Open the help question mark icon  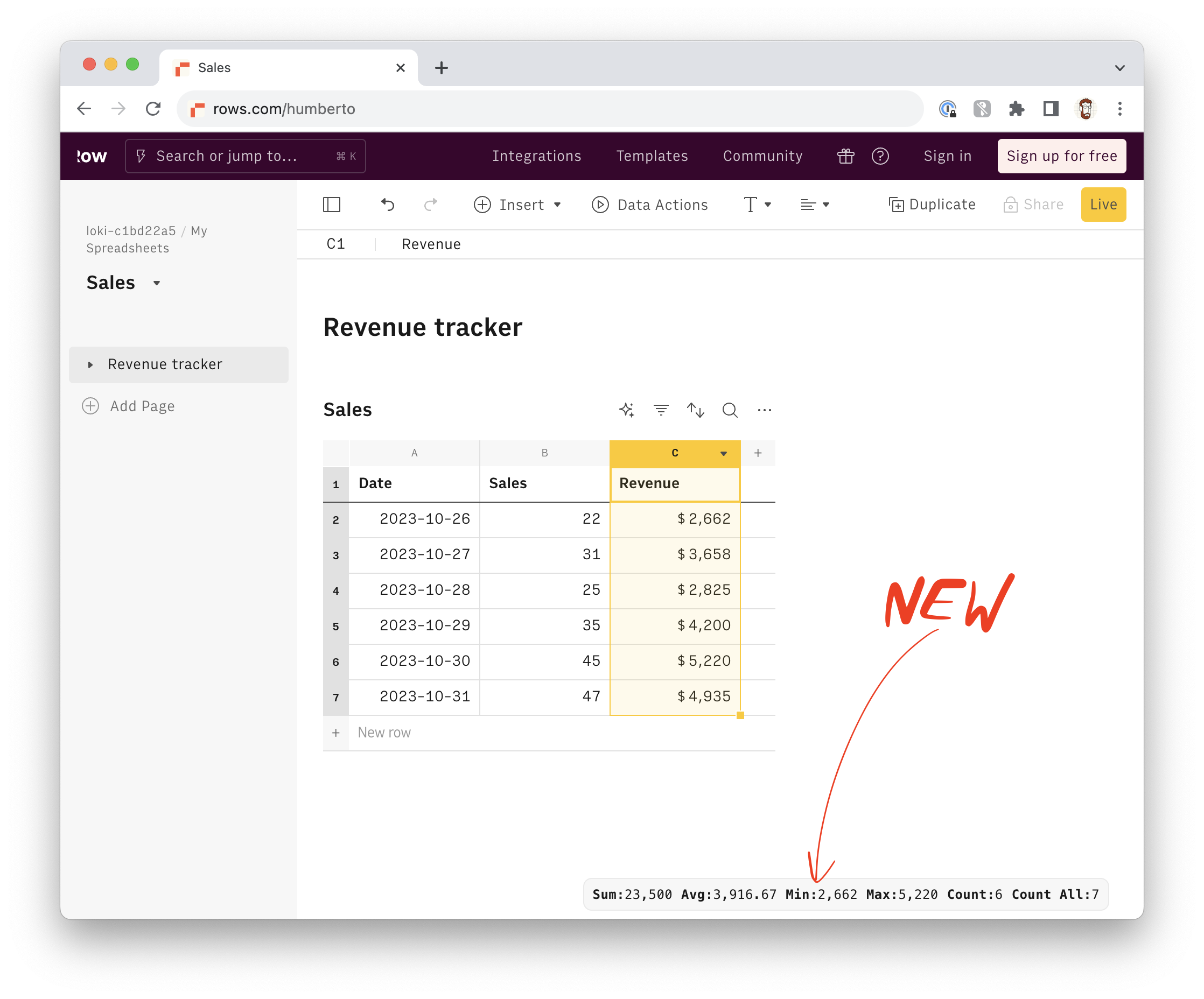click(x=880, y=156)
